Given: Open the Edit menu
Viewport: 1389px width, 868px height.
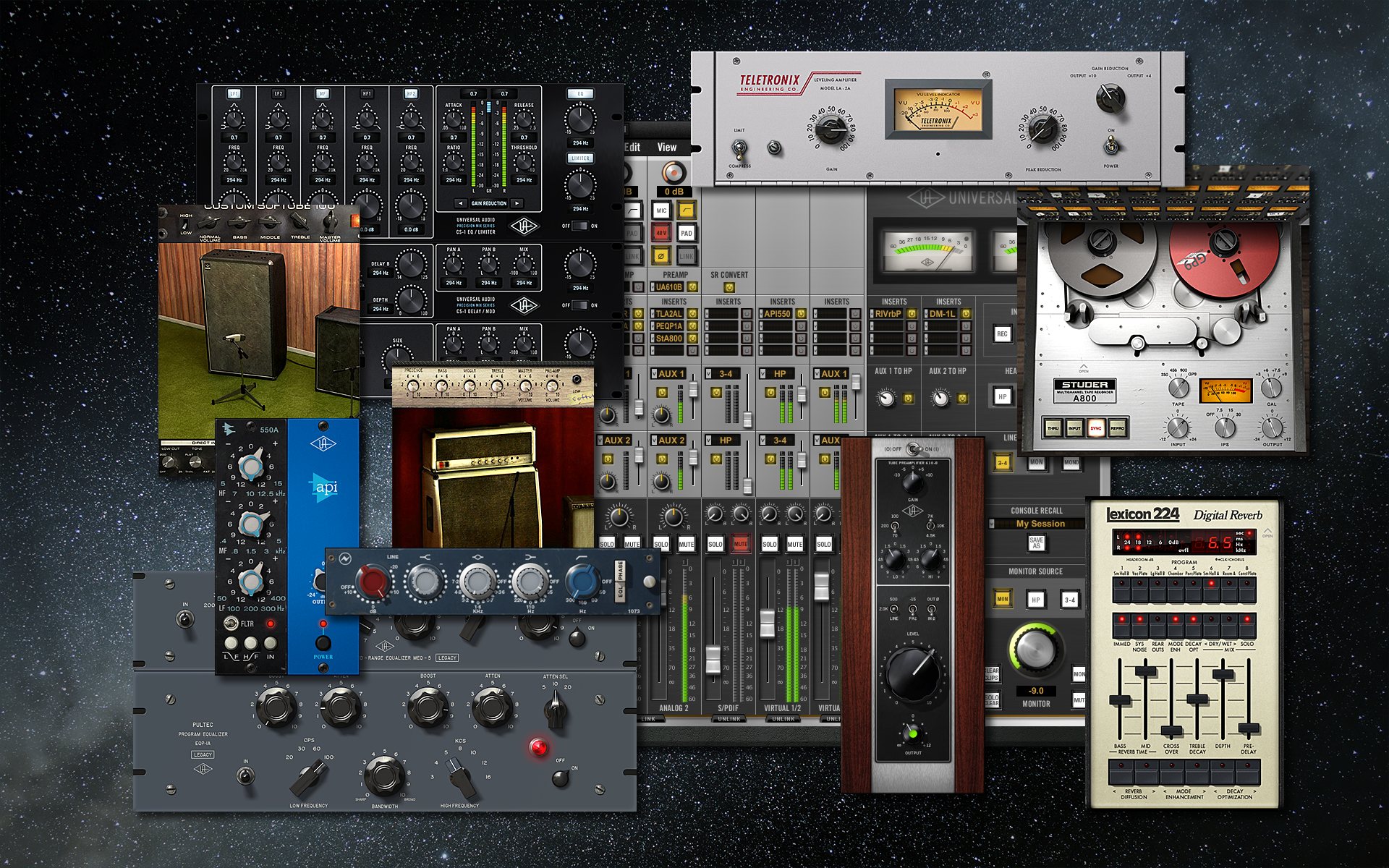Looking at the screenshot, I should click(632, 148).
